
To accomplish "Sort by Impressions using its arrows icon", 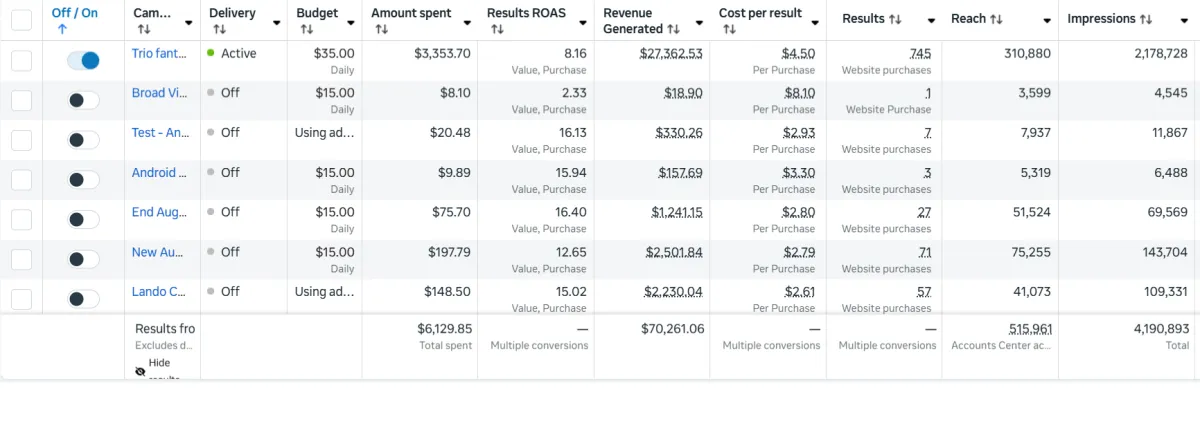I will (1147, 19).
